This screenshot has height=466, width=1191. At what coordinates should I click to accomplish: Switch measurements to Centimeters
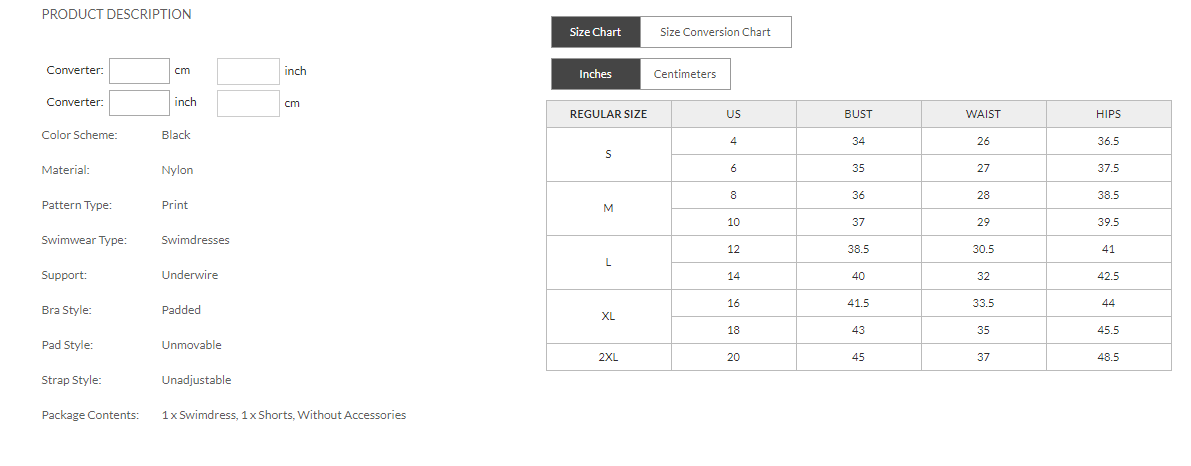[x=685, y=74]
